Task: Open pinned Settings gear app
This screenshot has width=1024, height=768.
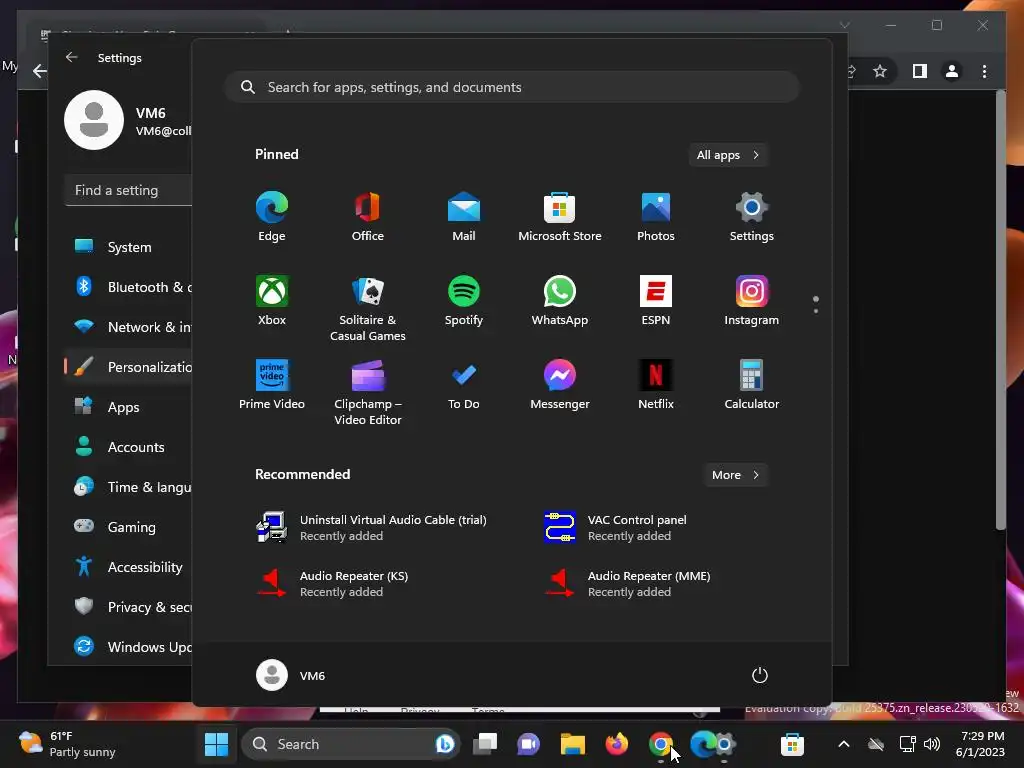Action: click(x=752, y=217)
